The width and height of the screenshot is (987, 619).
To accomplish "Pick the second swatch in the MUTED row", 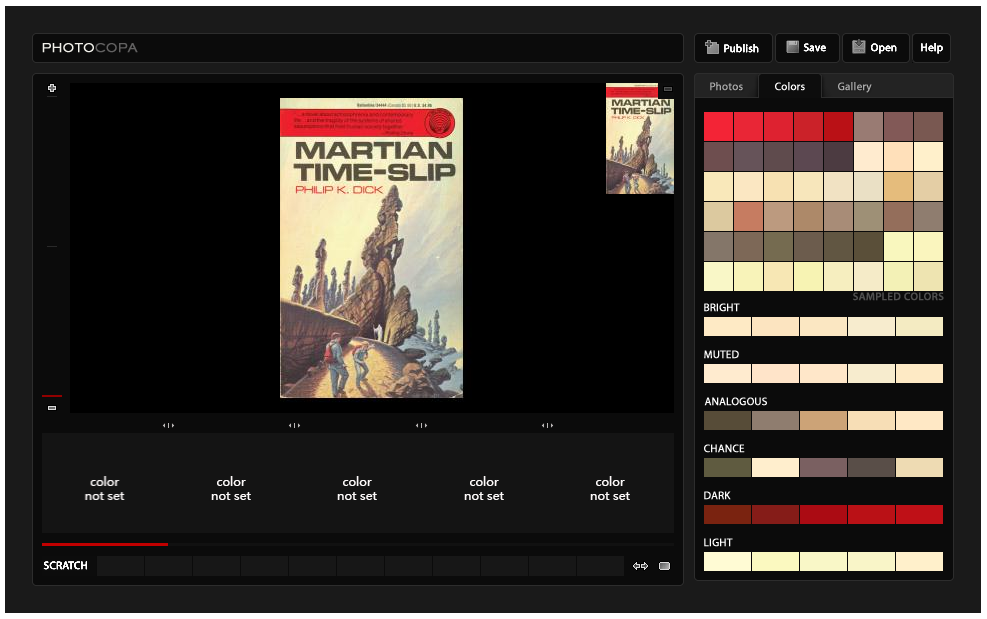I will point(776,373).
